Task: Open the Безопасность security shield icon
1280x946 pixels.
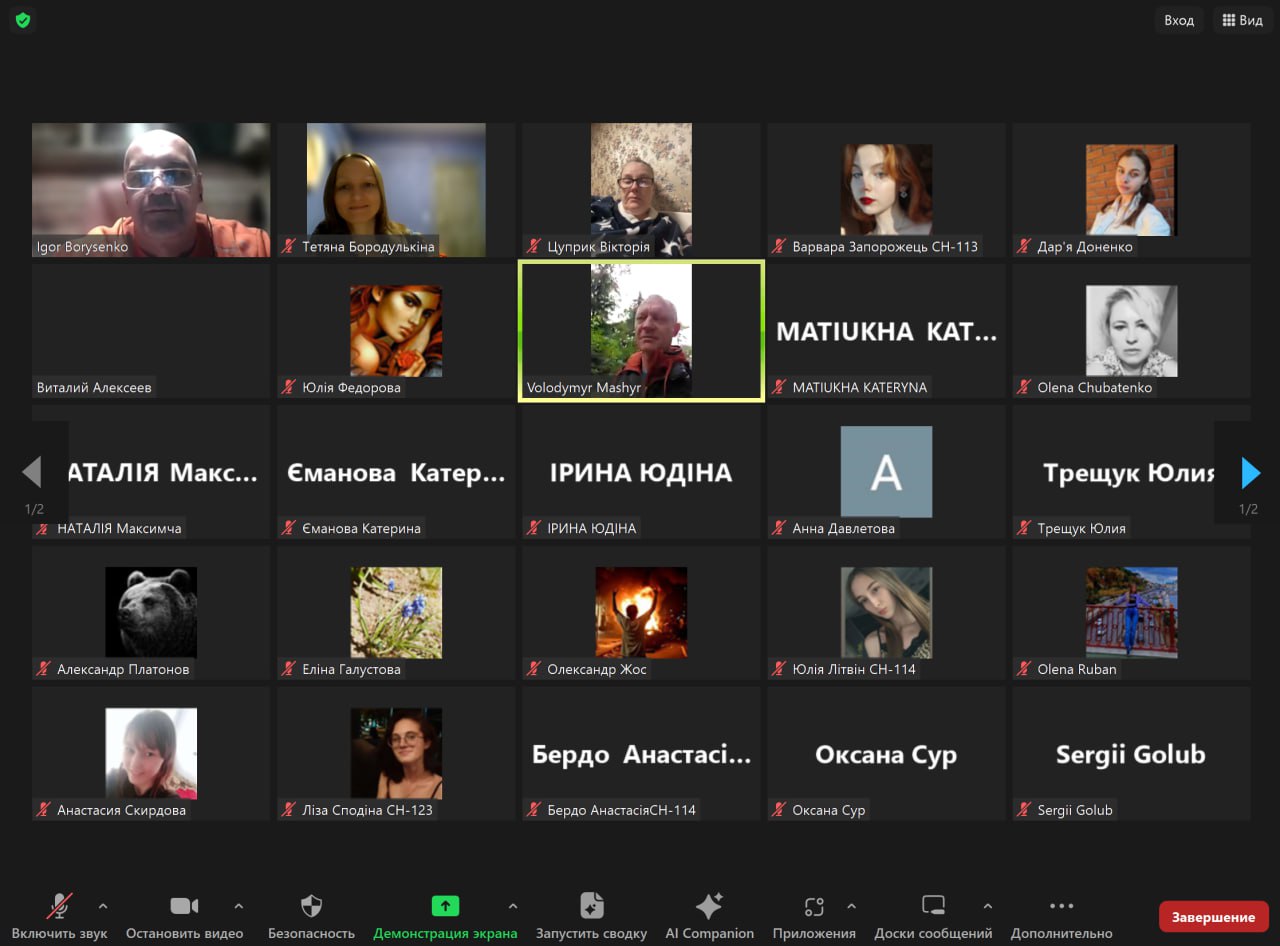Action: click(311, 907)
